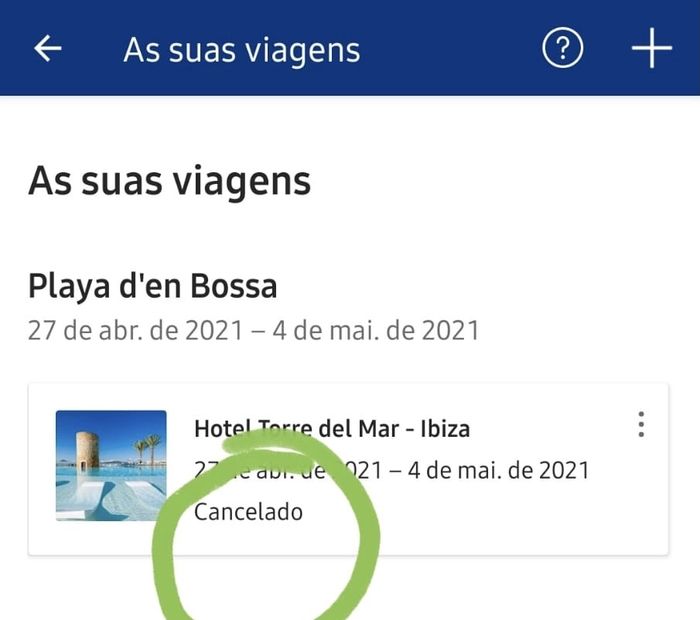Open the cancelled hotel booking card
Viewport: 700px width, 620px height.
(348, 469)
